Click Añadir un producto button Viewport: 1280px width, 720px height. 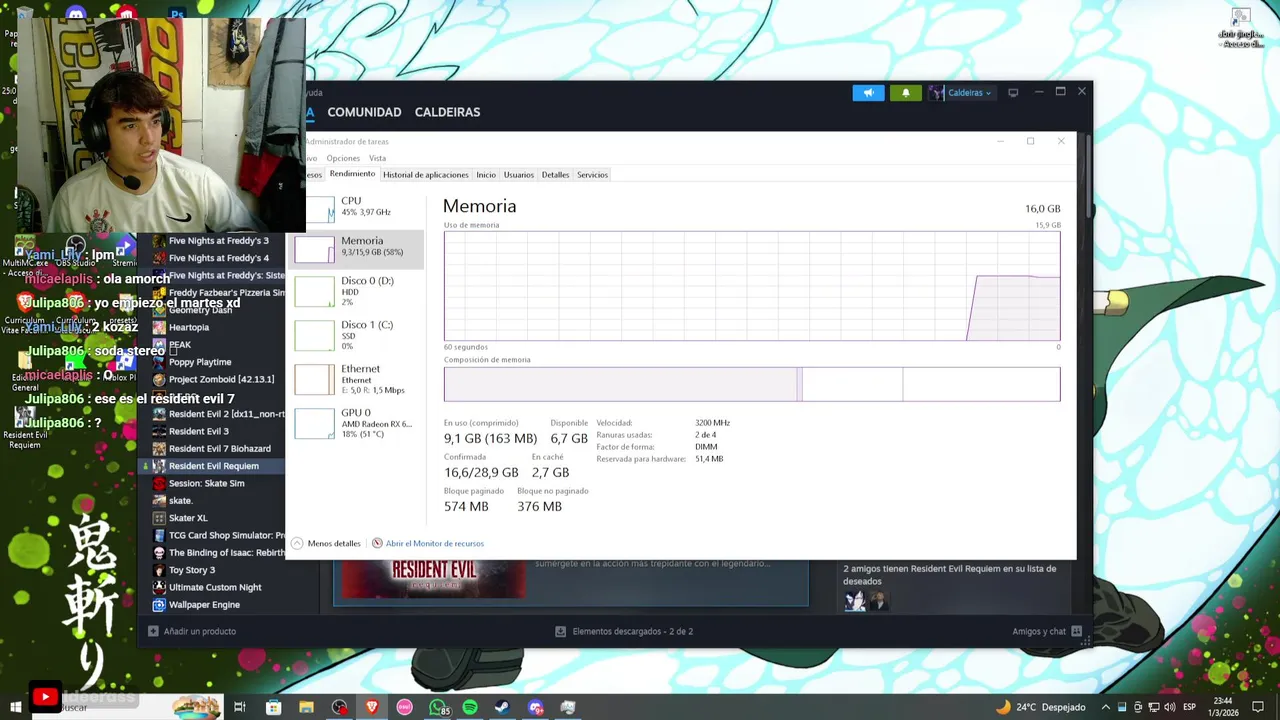pos(192,631)
